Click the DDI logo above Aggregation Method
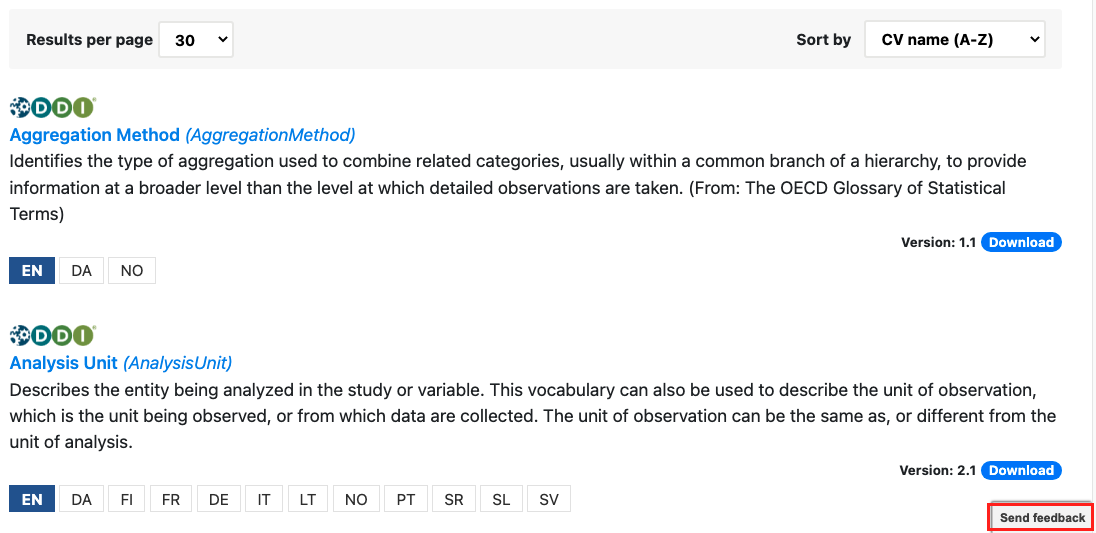This screenshot has height=533, width=1096. click(52, 108)
